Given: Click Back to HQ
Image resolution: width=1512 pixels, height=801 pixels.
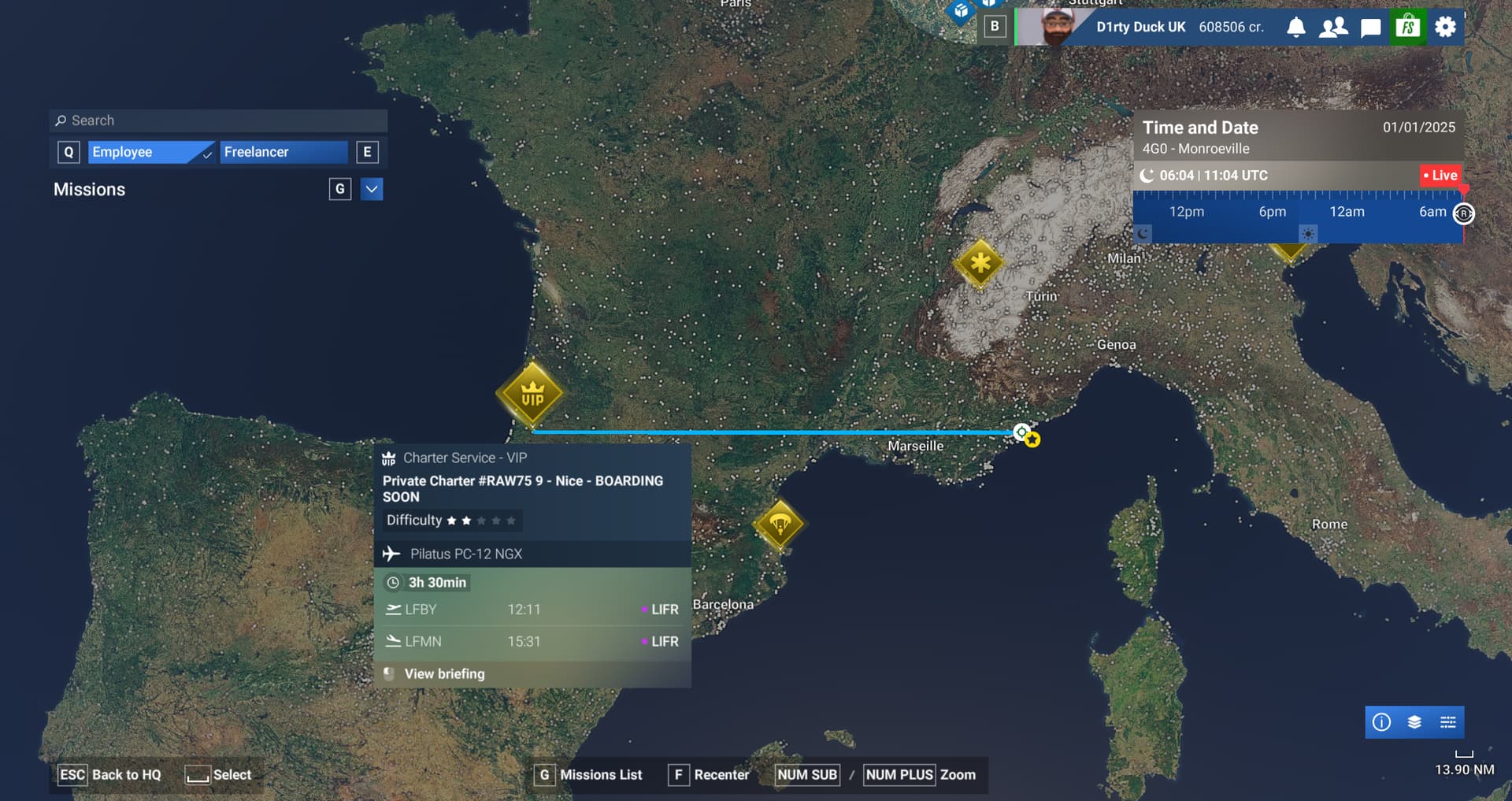Looking at the screenshot, I should pos(110,775).
